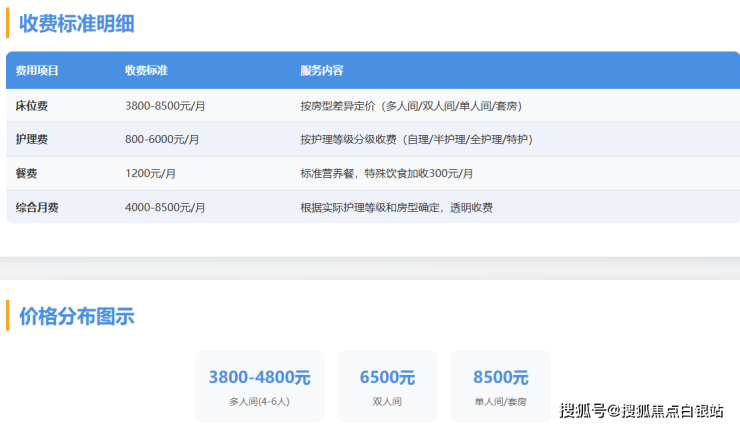Click the 搜狐号@搜狐焦点白银站 watermark
The width and height of the screenshot is (740, 427).
click(x=641, y=410)
